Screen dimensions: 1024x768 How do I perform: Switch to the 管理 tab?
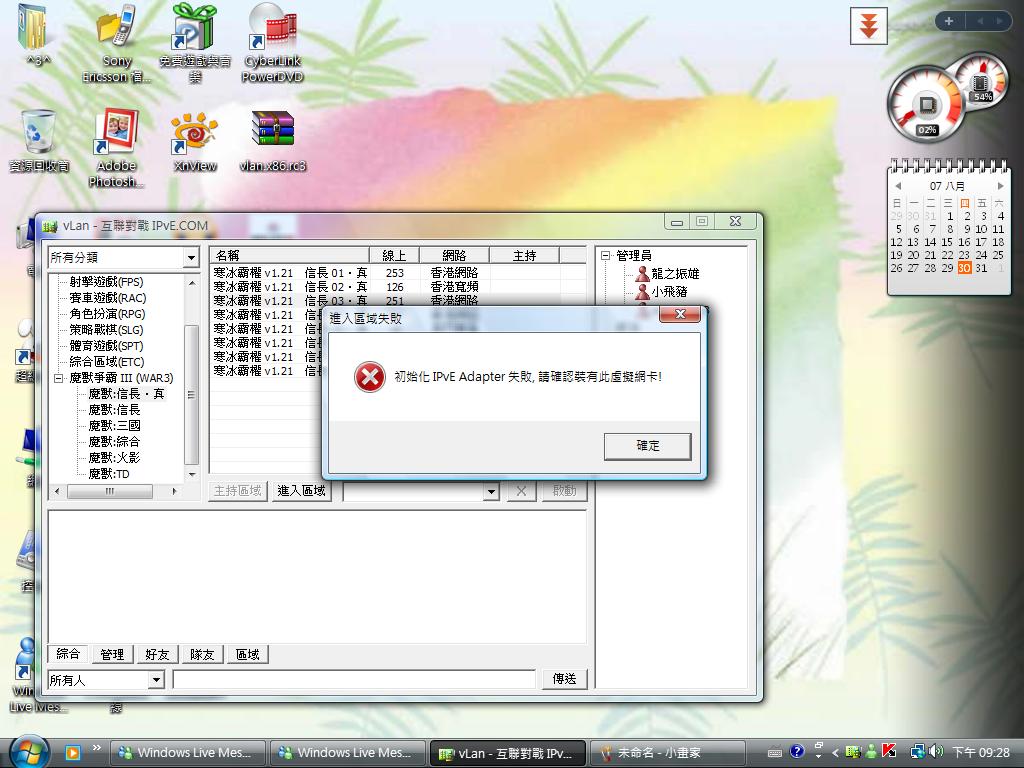click(x=112, y=654)
